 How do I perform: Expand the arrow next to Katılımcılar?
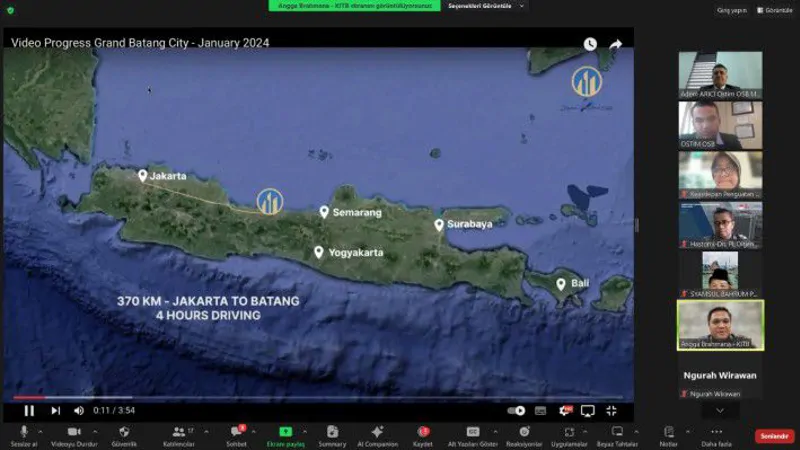[x=206, y=432]
